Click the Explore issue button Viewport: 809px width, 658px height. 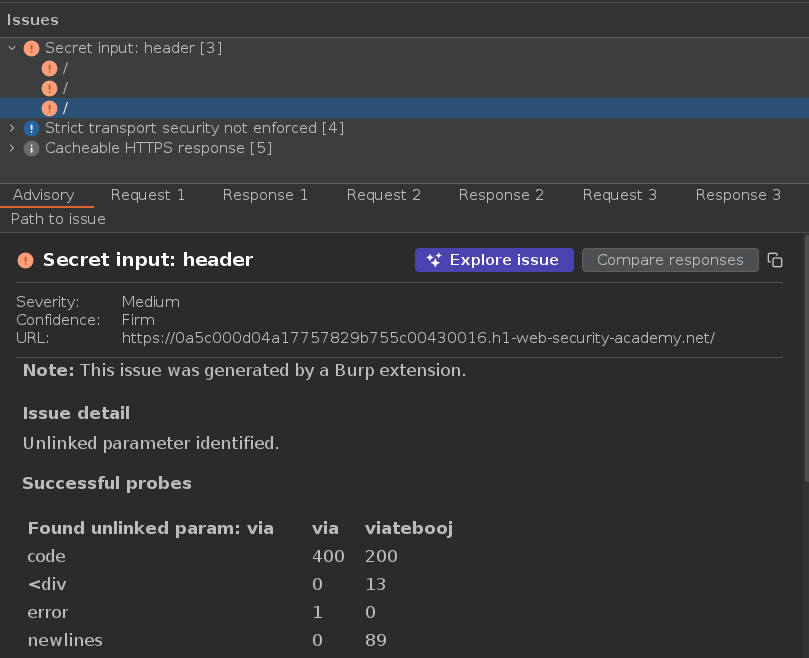coord(494,260)
